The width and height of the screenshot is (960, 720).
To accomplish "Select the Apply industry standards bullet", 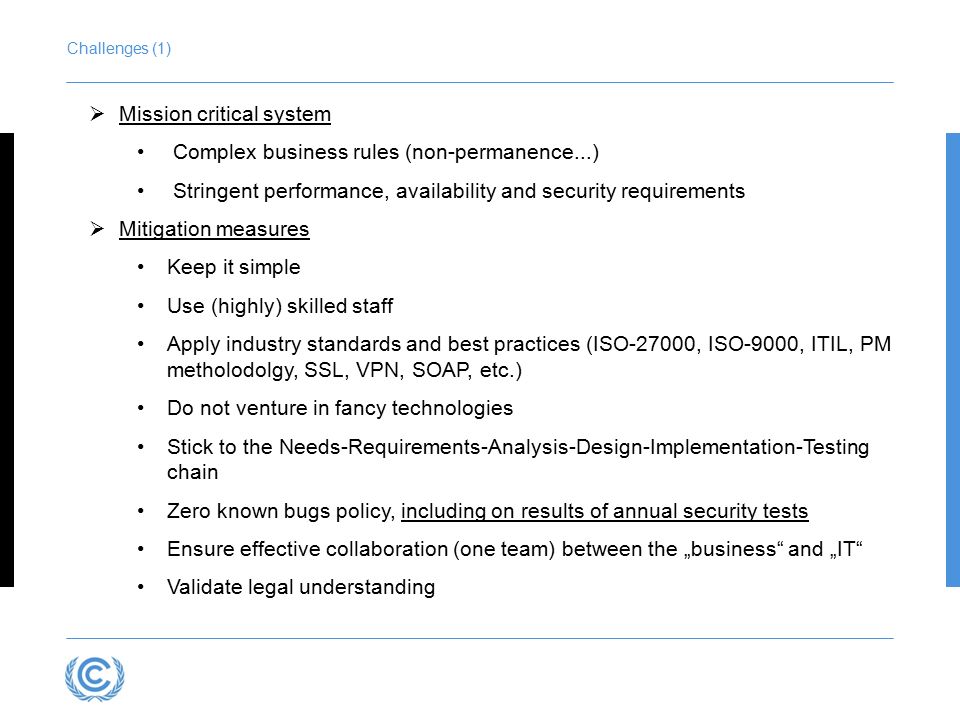I will [x=529, y=357].
